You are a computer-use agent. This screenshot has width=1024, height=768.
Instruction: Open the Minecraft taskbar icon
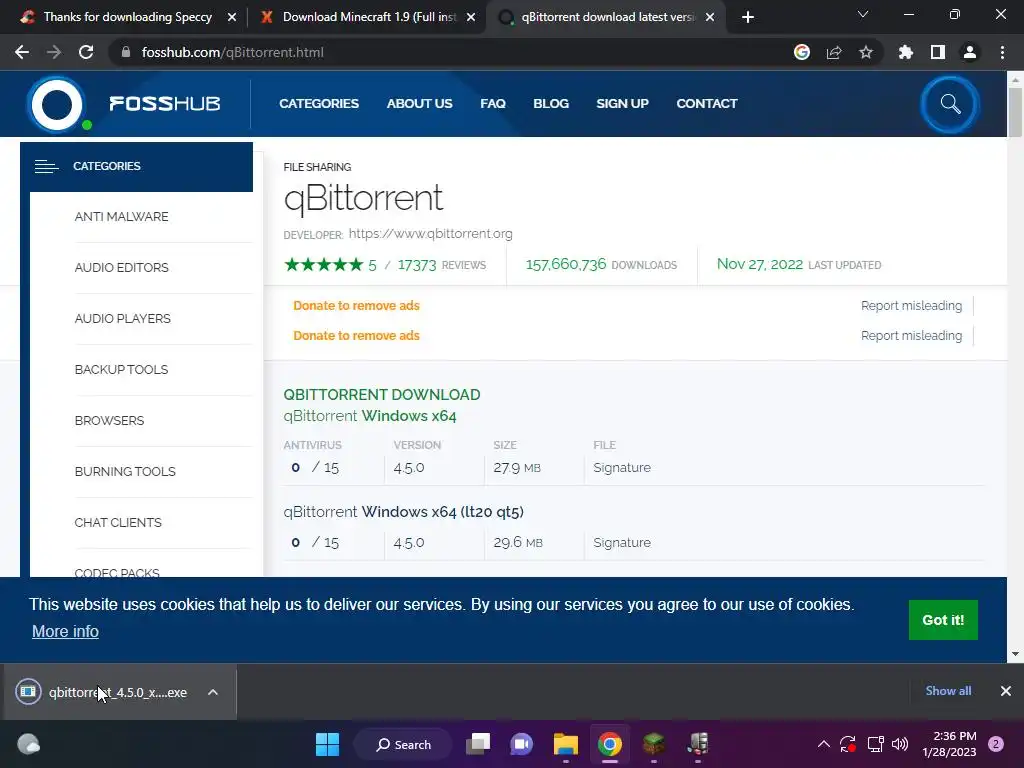tap(654, 744)
